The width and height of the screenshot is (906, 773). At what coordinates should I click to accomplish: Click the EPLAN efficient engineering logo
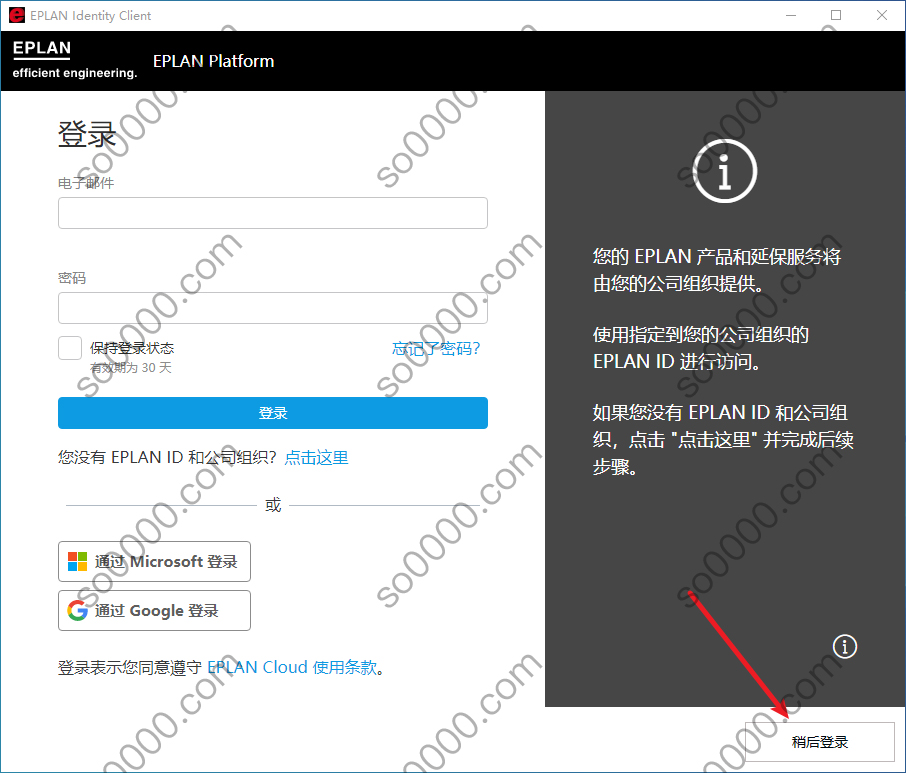point(75,60)
